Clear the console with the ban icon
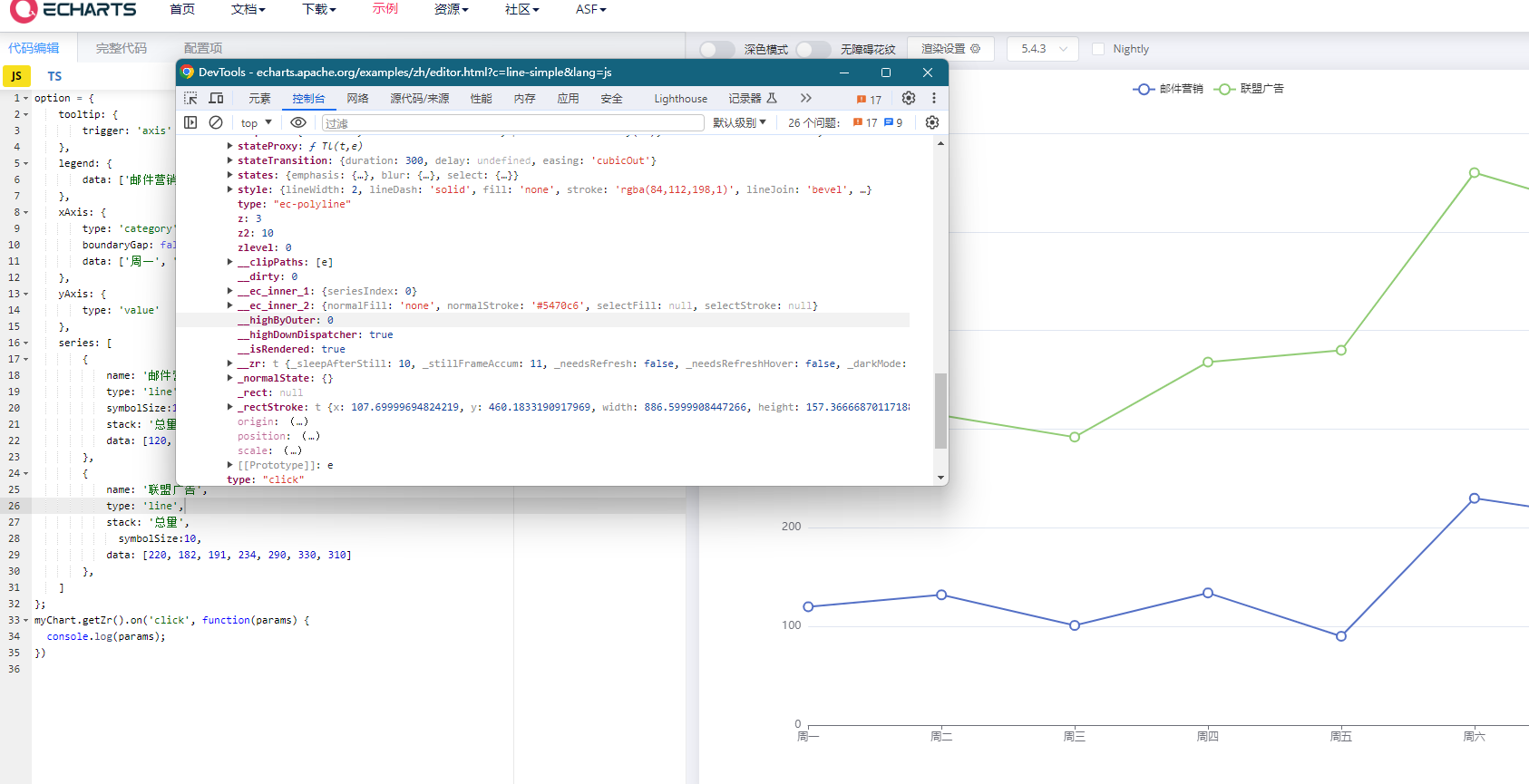The height and width of the screenshot is (784, 1529). click(x=216, y=122)
